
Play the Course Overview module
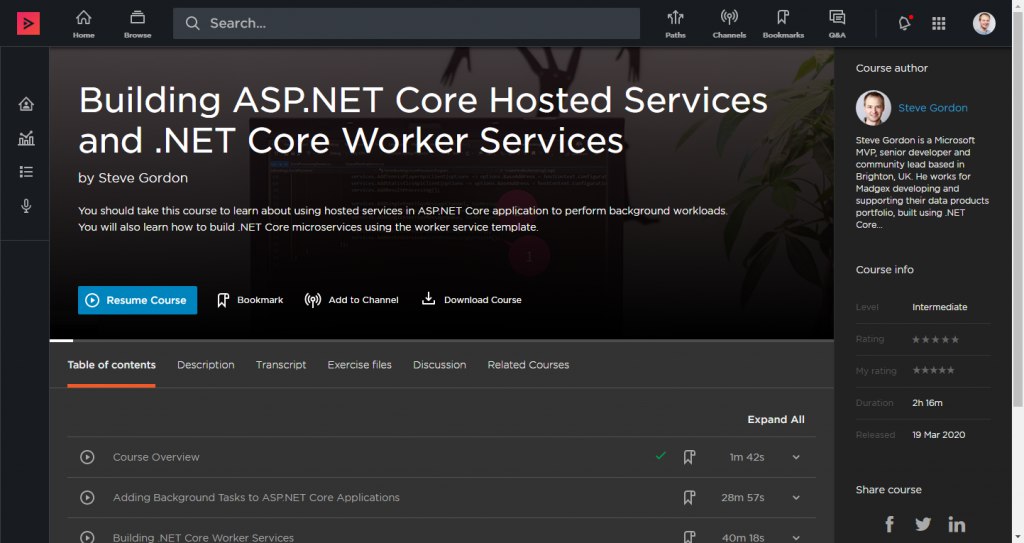point(87,457)
